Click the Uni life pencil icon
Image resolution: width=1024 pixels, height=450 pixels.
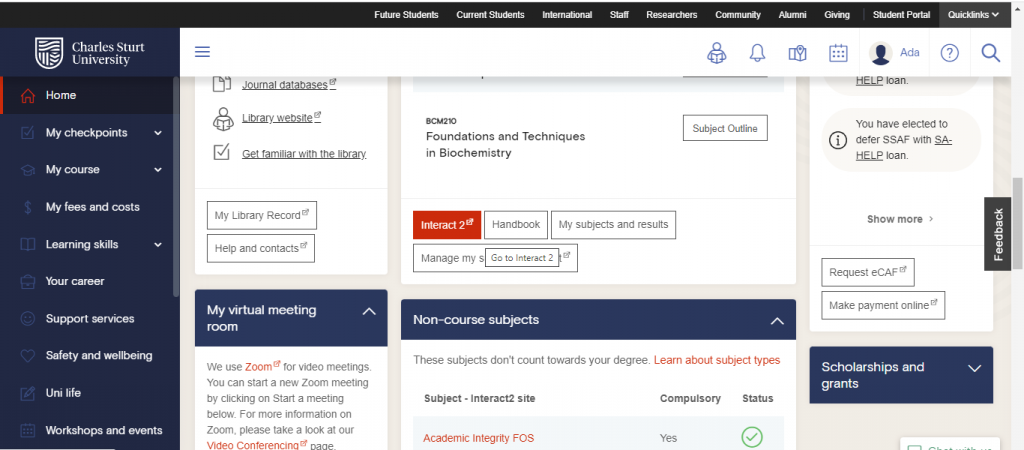pos(27,393)
